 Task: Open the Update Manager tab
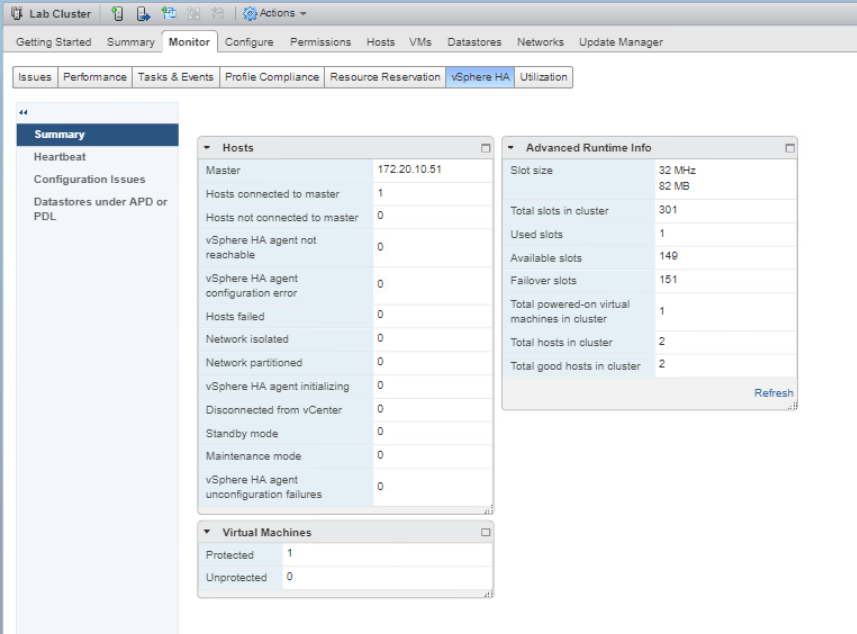pos(620,42)
